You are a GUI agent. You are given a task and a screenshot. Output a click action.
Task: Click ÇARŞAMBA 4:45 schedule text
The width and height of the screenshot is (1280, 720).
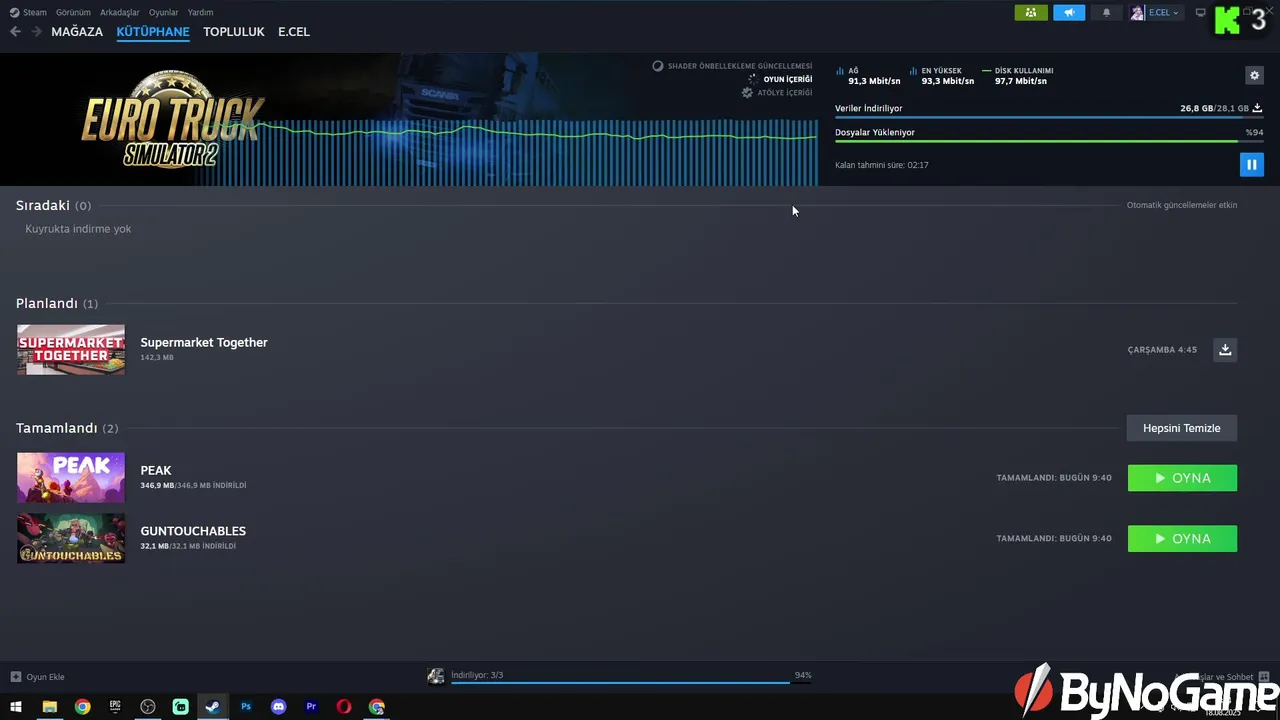tap(1162, 350)
